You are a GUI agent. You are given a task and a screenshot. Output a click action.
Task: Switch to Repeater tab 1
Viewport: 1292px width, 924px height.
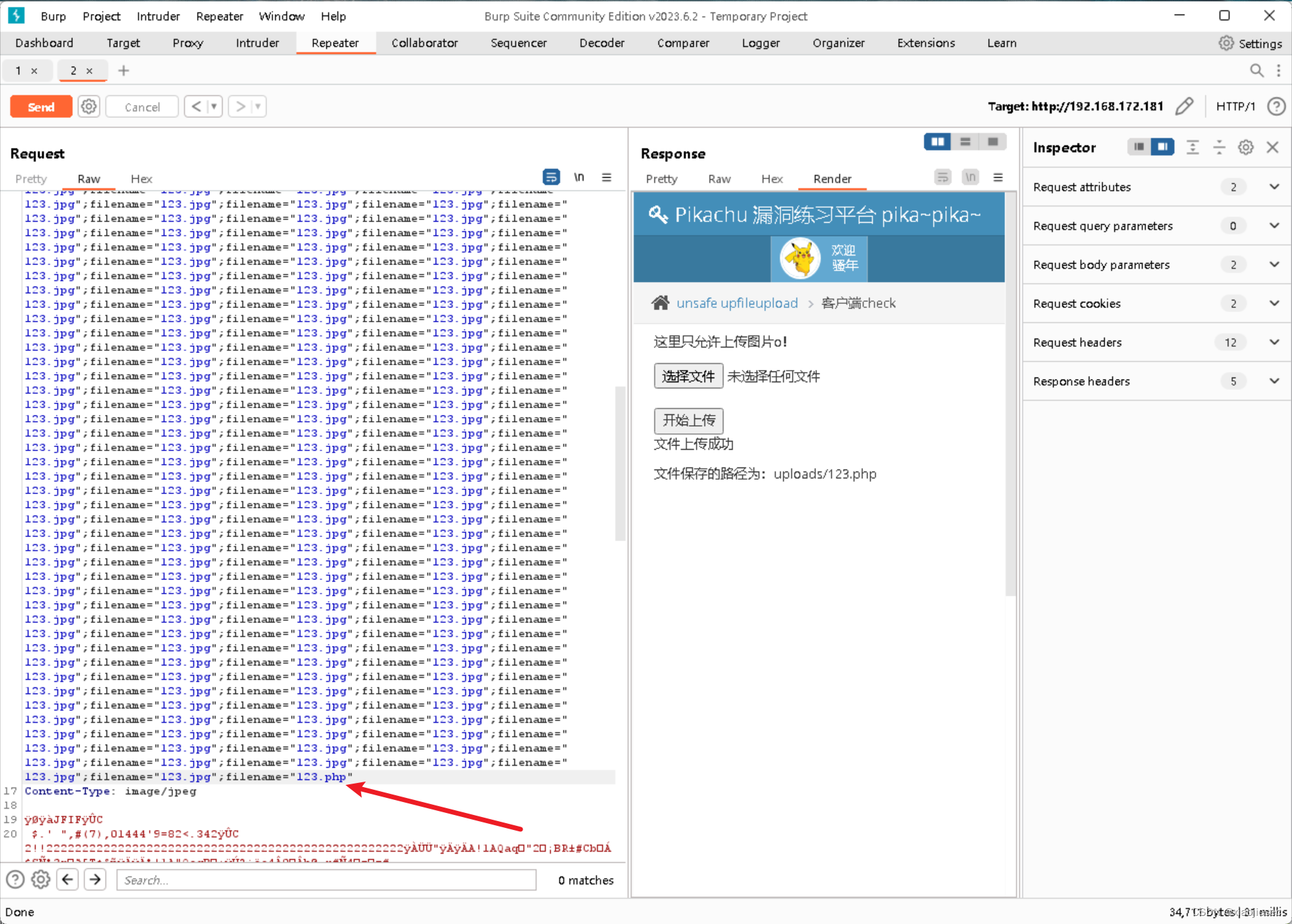tap(18, 71)
